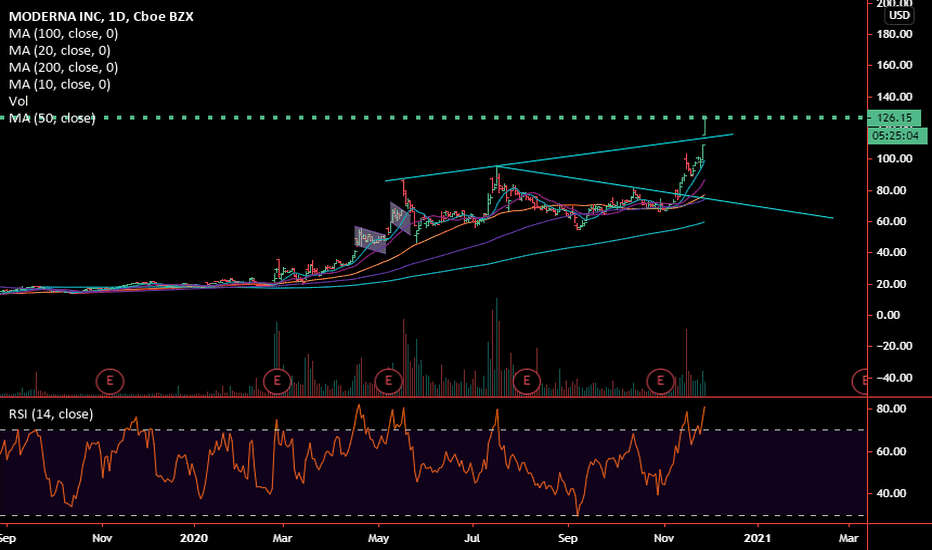Click the countdown timer 05:25:04
The width and height of the screenshot is (932, 550).
pos(896,136)
